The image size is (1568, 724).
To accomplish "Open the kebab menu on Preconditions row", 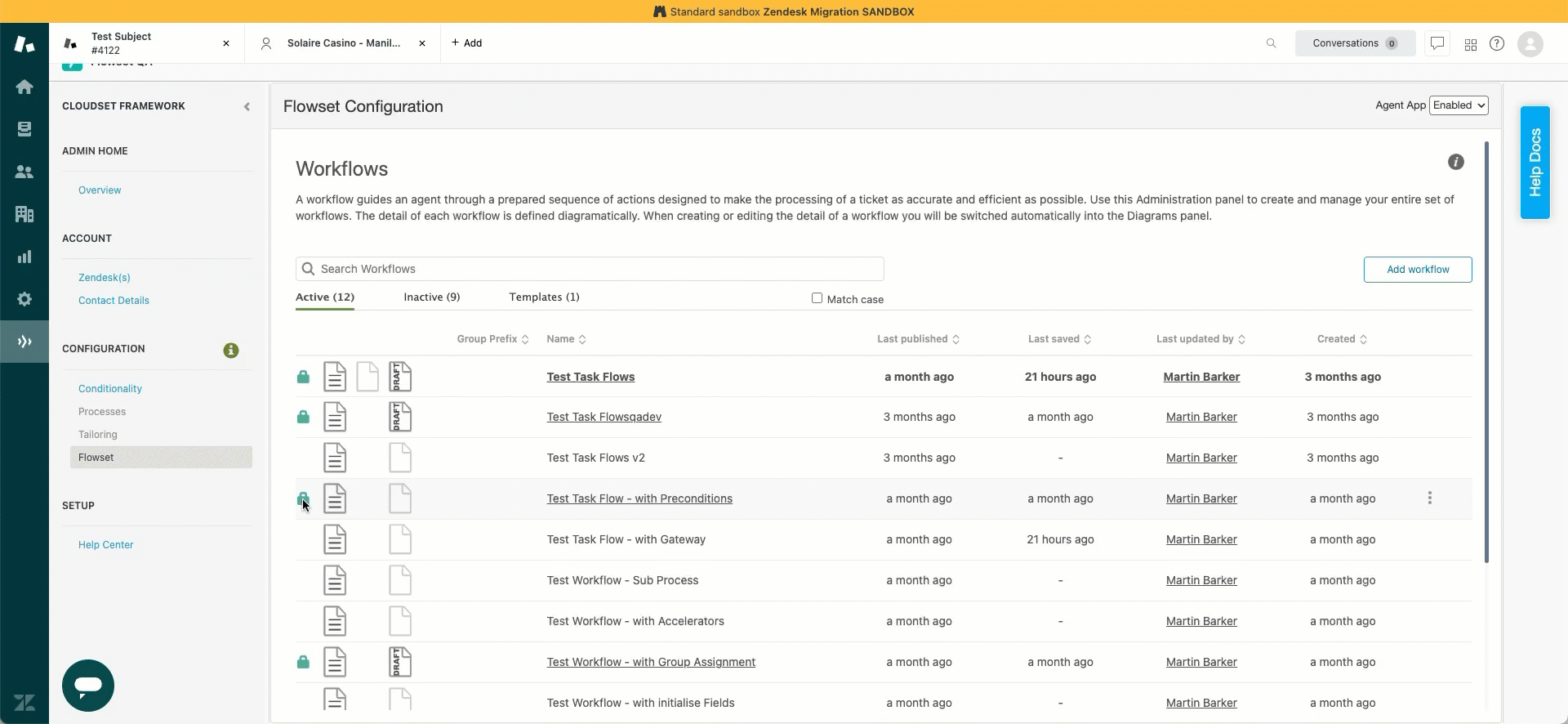I will tap(1429, 498).
